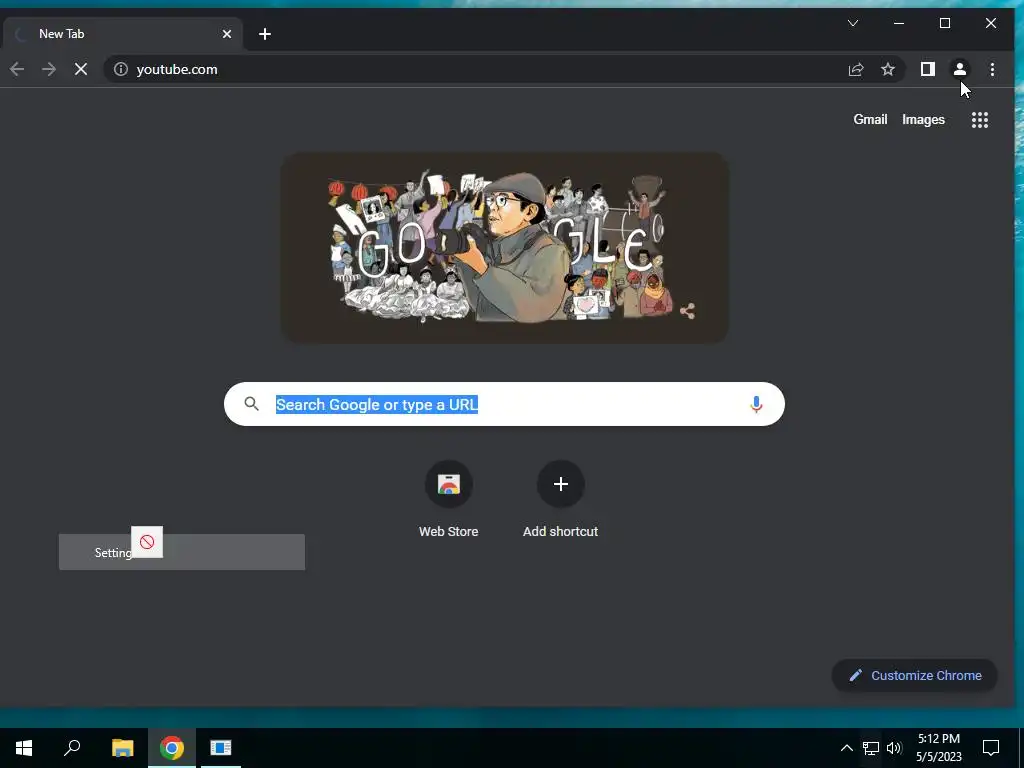Open Windows Start menu
Screen dimensions: 1024x768
click(24, 748)
